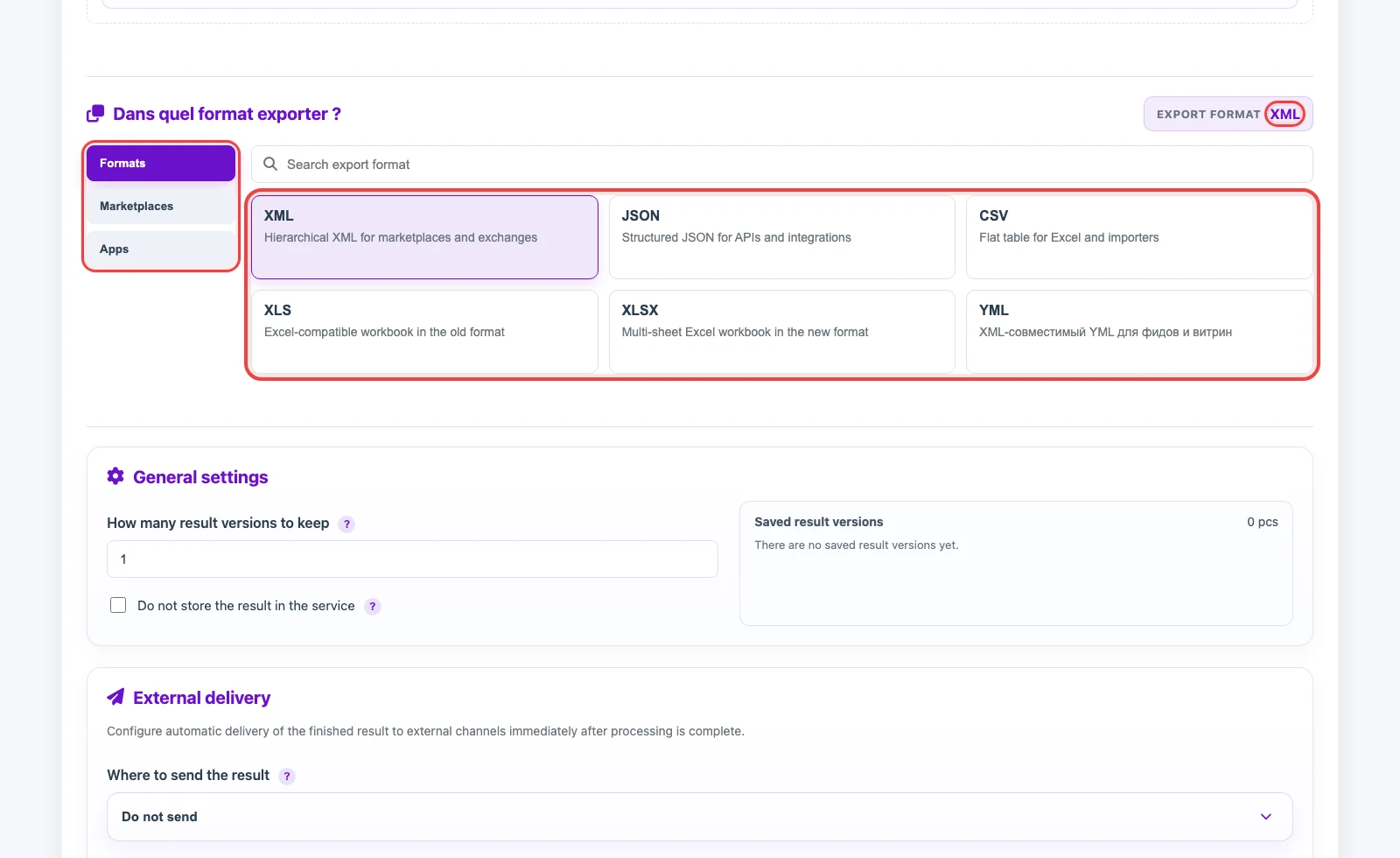Select the XLS format card
The image size is (1400, 858).
click(424, 332)
